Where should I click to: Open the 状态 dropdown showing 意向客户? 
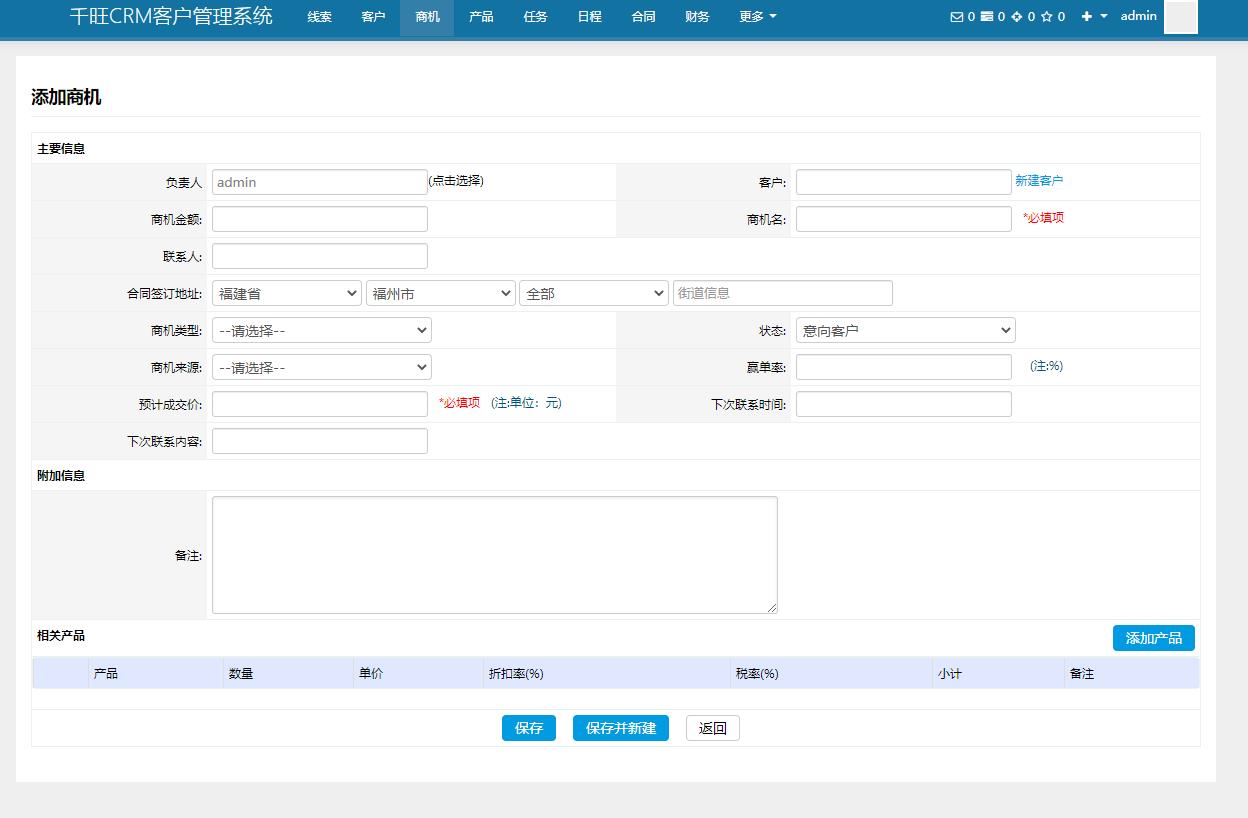(x=906, y=330)
